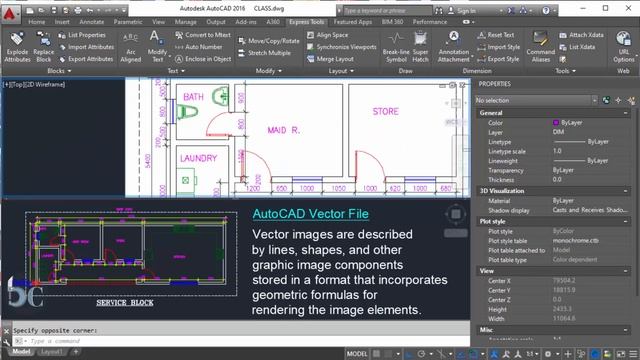Select the Replace Block tool
Screen dimensions: 640x360
click(x=43, y=47)
